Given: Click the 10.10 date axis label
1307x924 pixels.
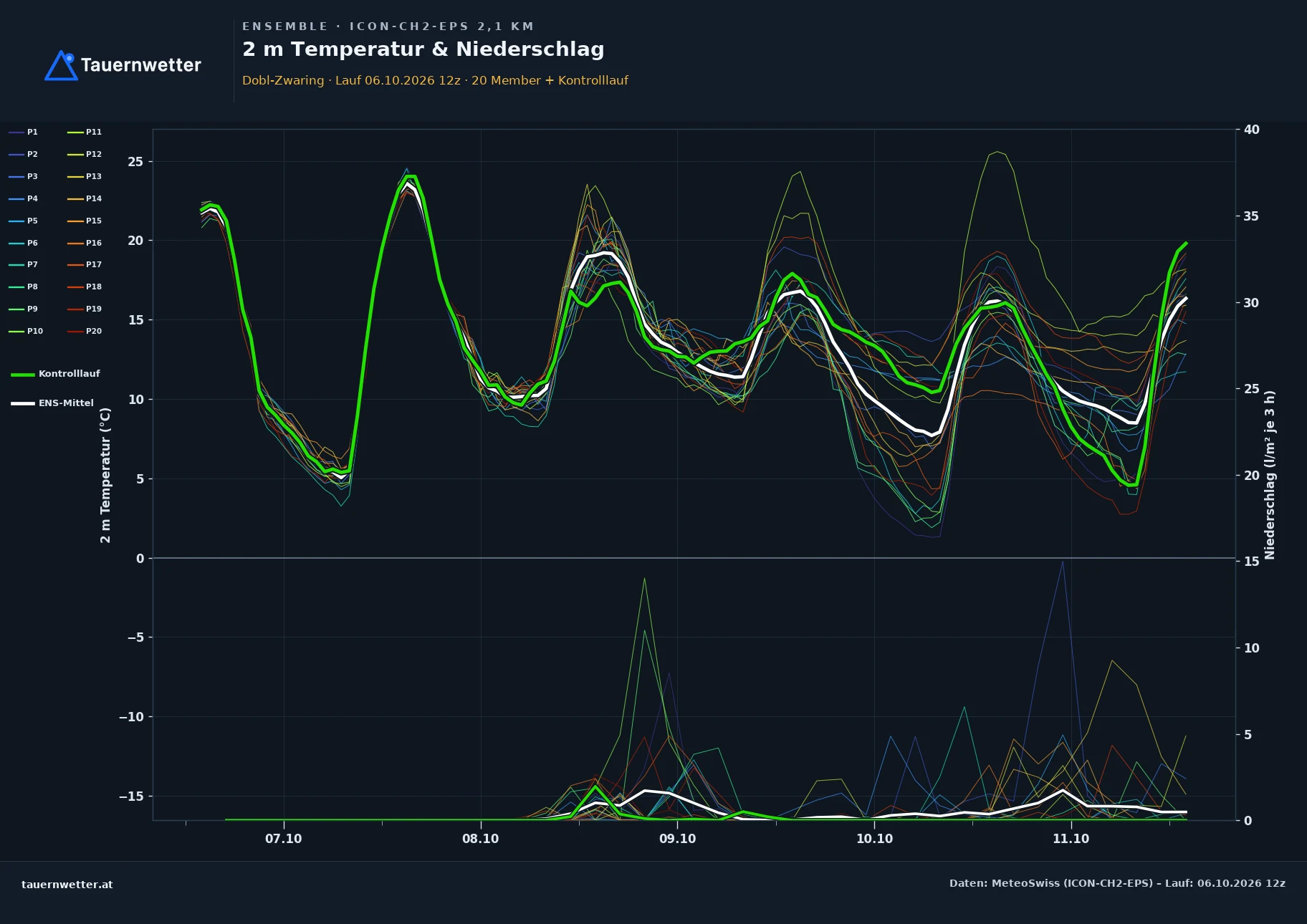Looking at the screenshot, I should pos(874,839).
